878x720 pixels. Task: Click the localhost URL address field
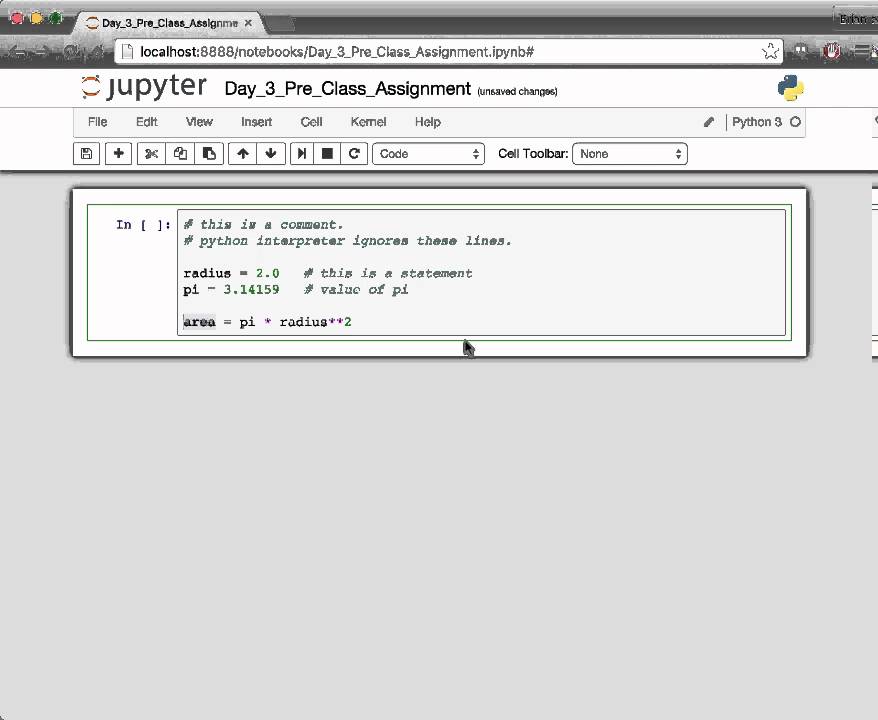click(448, 52)
